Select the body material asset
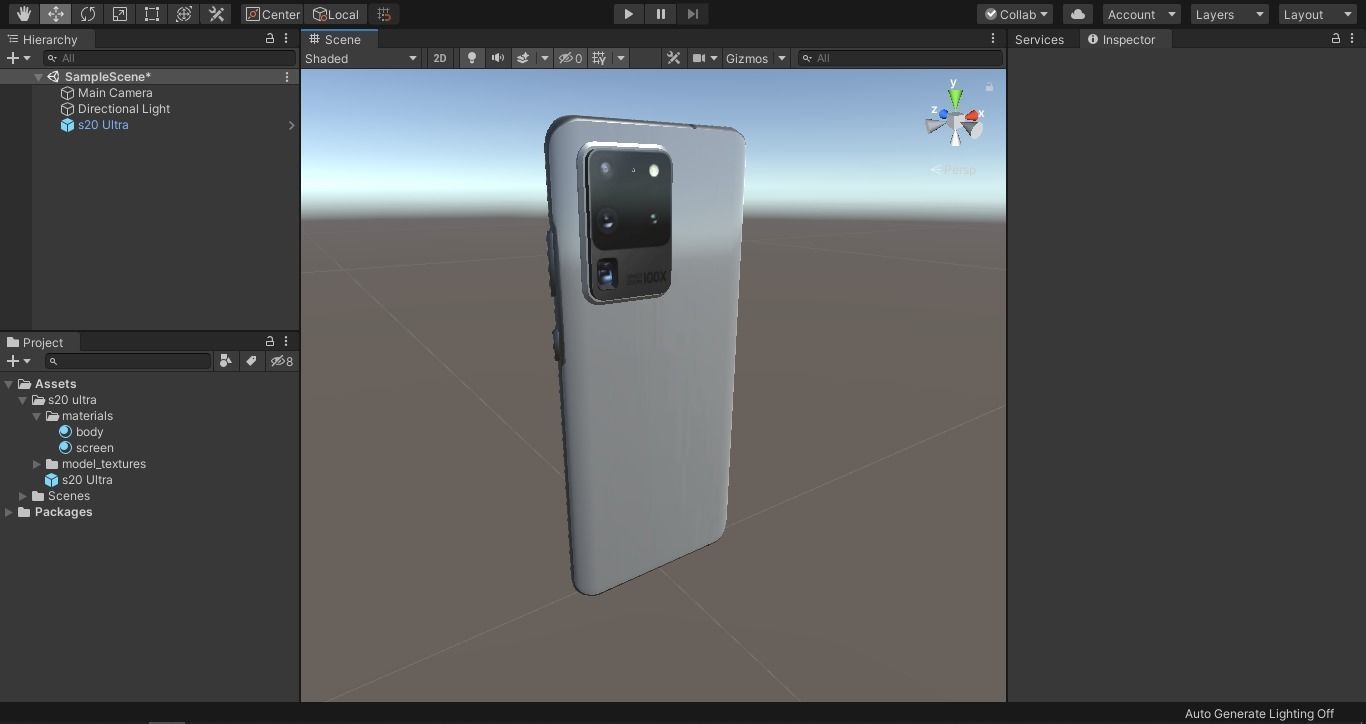The image size is (1366, 724). point(81,432)
